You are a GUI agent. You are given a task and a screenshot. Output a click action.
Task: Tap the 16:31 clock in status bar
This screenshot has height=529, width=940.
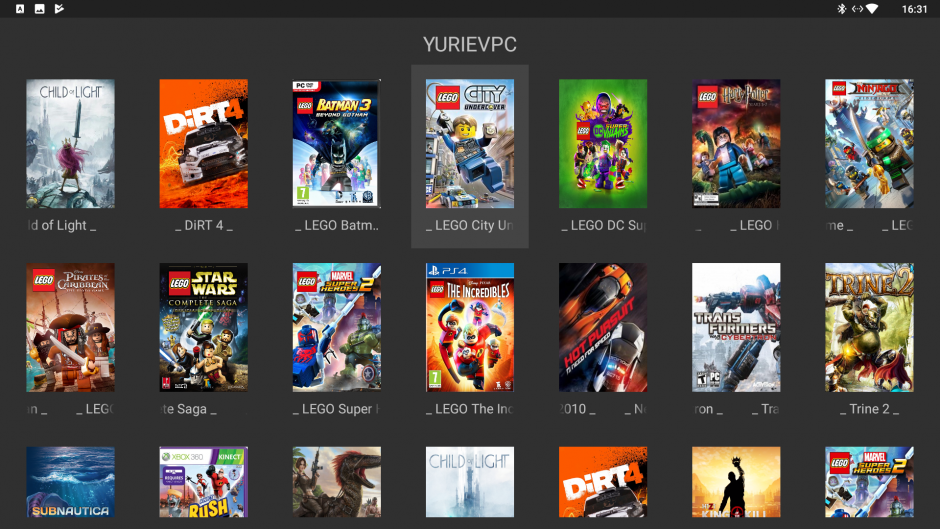tap(914, 9)
